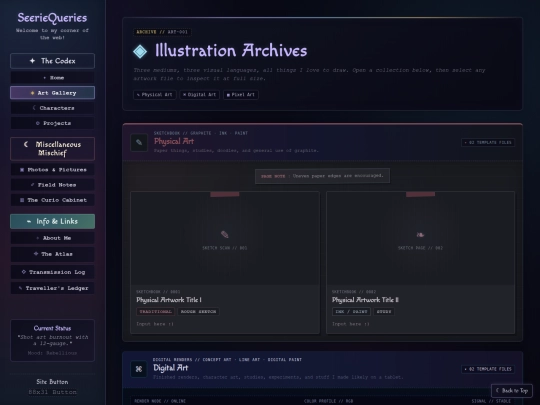540x405 pixels.
Task: Click the Page Note about paper edges
Action: 322,176
